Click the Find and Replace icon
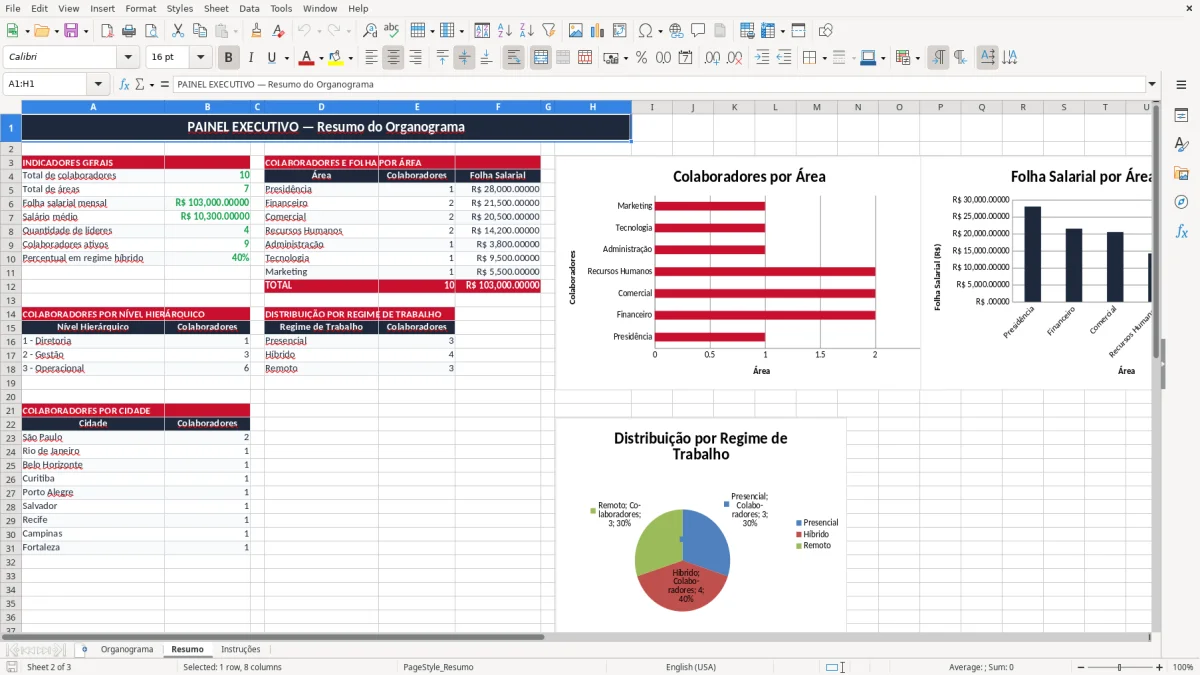Screen dimensions: 1200x675 tap(370, 31)
